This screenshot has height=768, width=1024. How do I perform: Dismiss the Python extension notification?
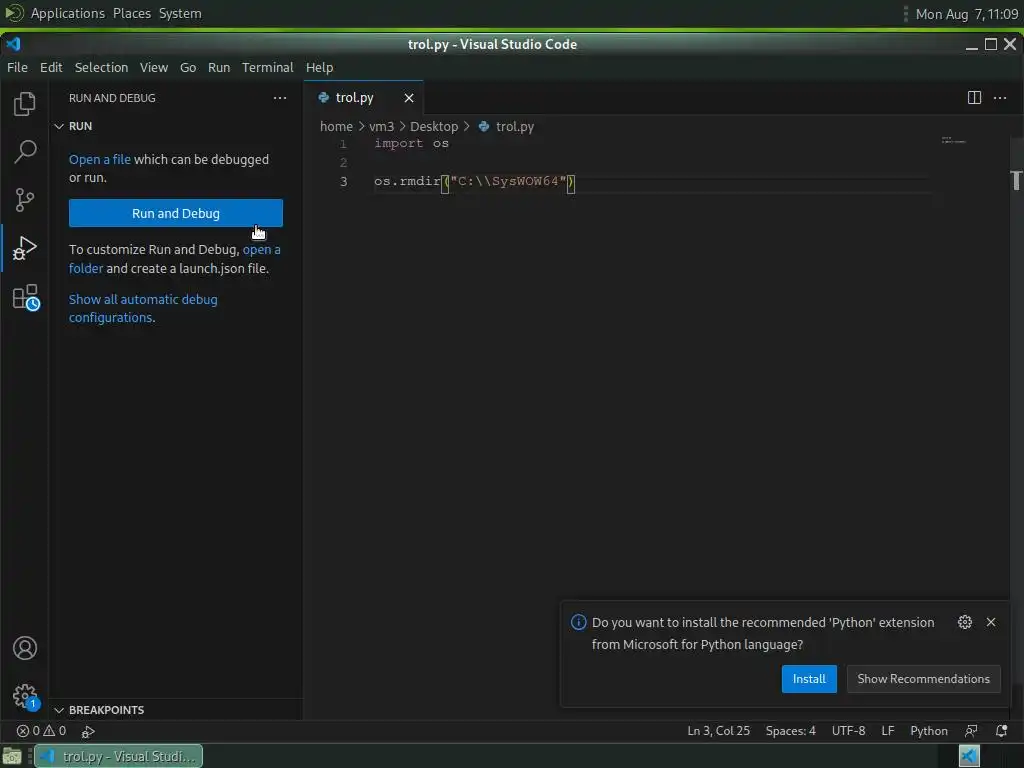(x=991, y=622)
